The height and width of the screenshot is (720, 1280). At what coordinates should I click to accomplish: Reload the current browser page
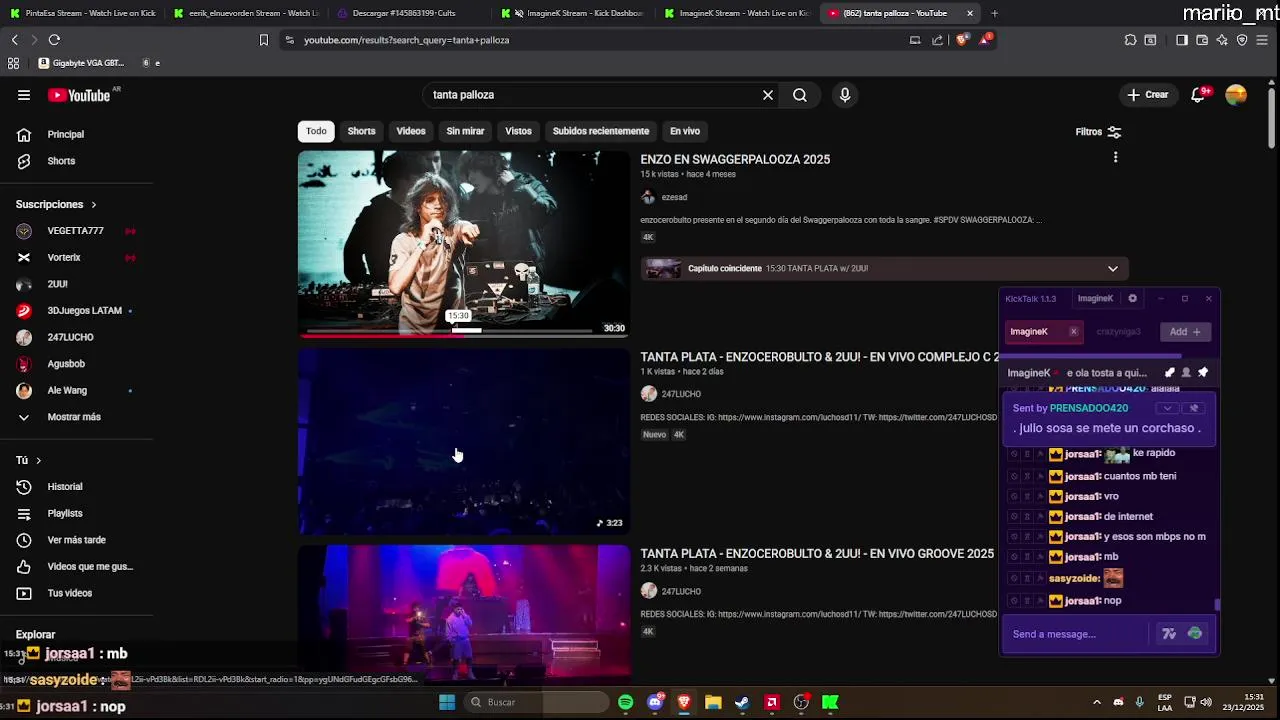(x=54, y=40)
